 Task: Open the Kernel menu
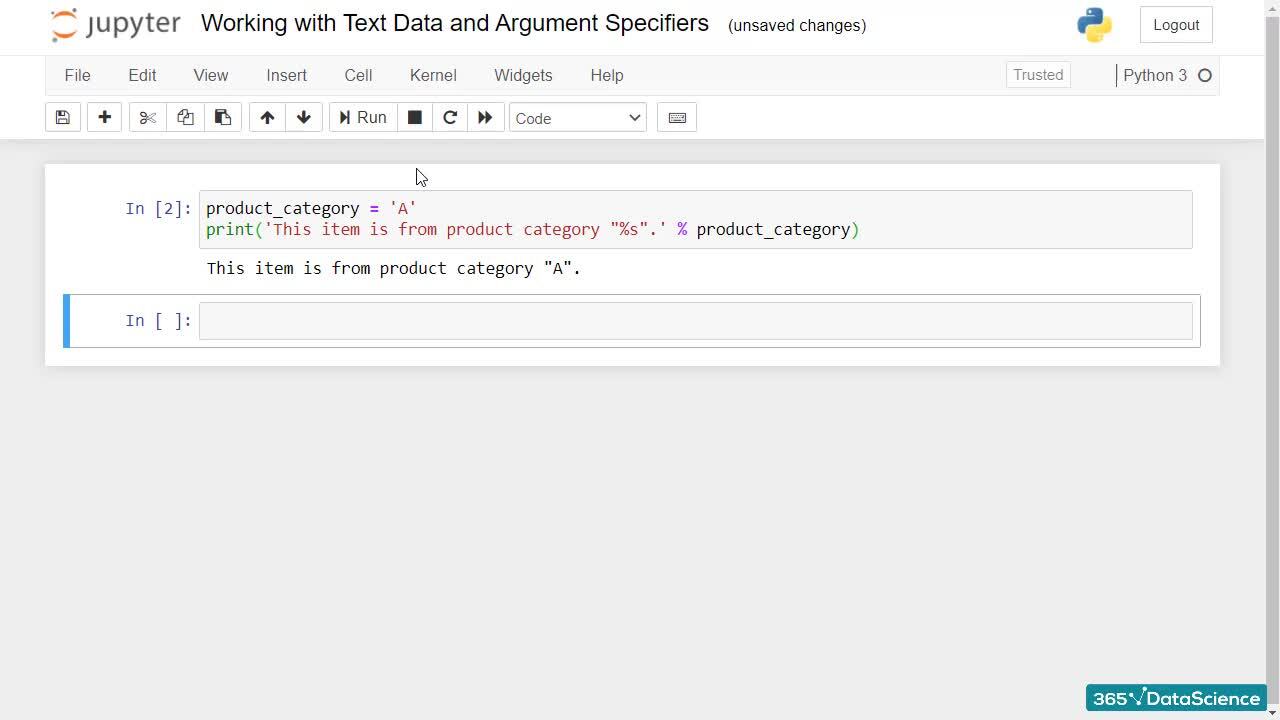coord(433,75)
